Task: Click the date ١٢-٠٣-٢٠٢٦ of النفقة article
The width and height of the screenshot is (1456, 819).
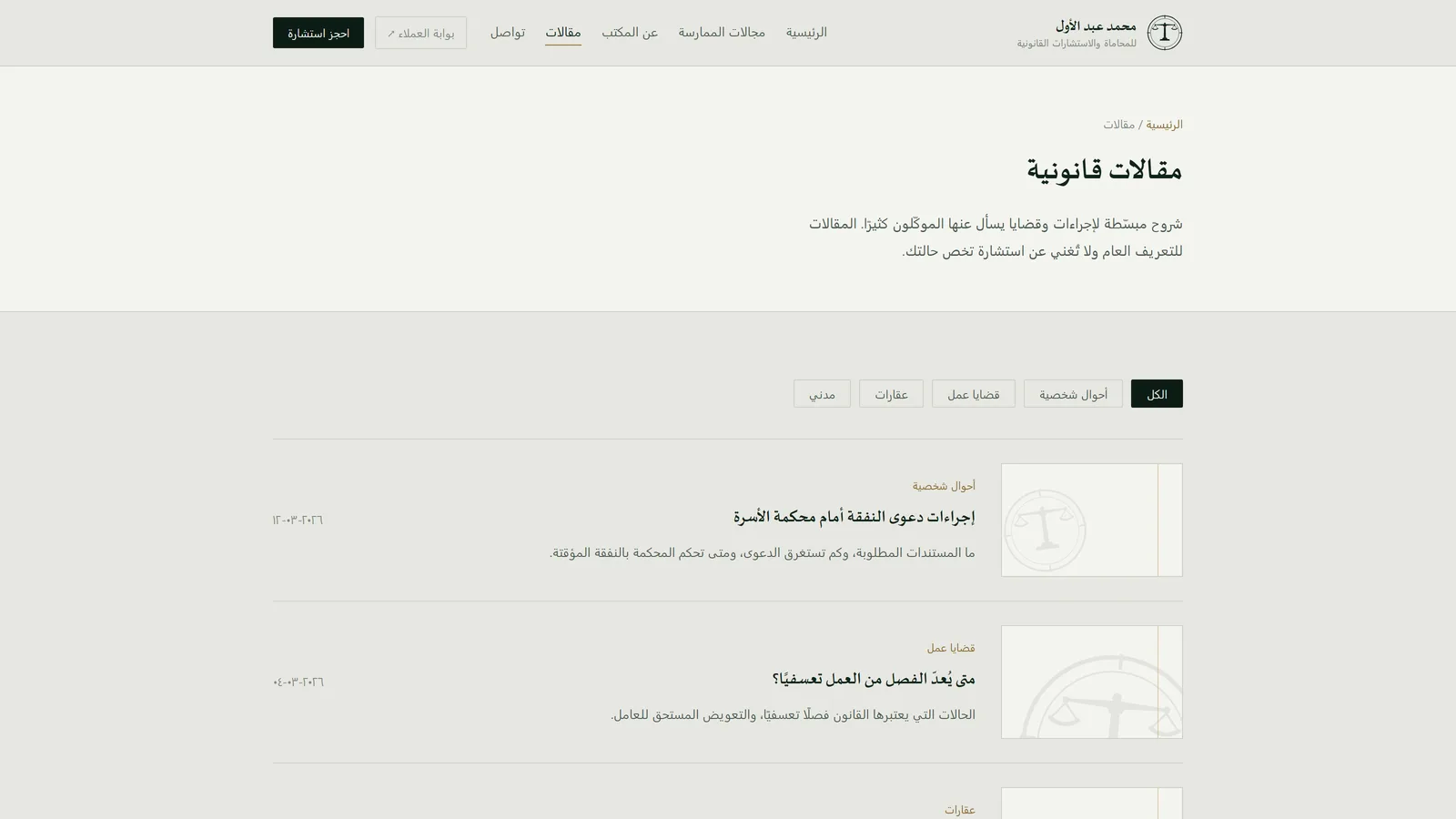Action: 298,520
